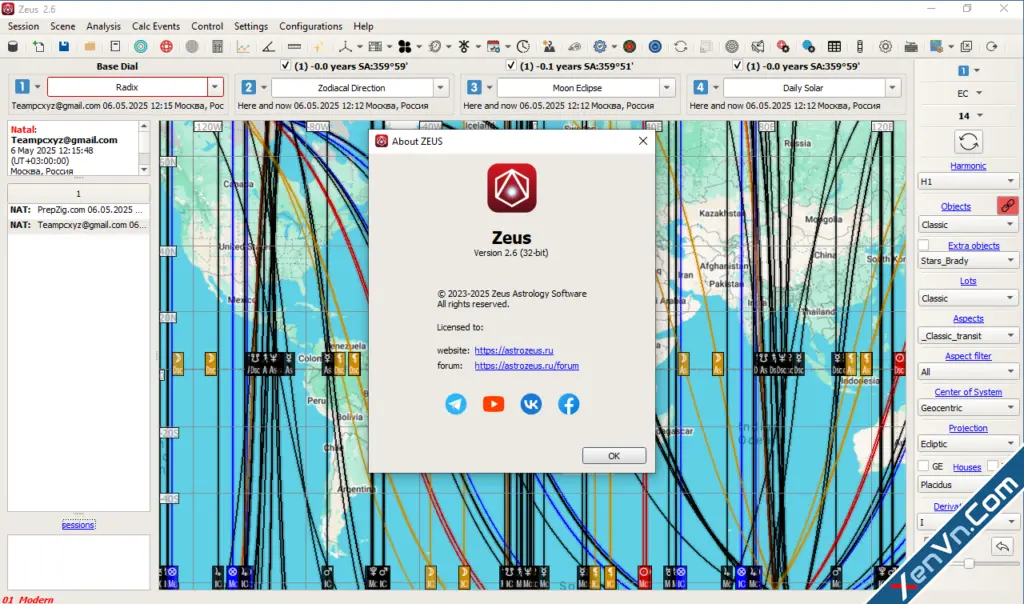1024x604 pixels.
Task: Open the line graph toolbar icon
Action: click(243, 46)
